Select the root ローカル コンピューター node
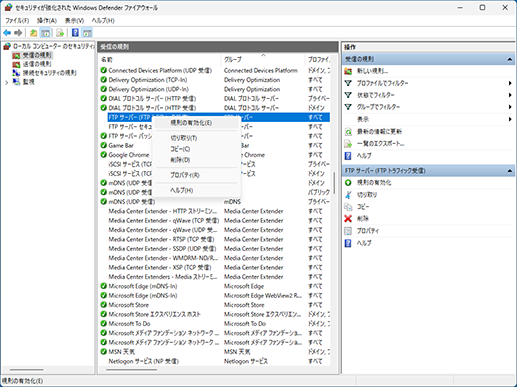517x387 pixels. 53,46
